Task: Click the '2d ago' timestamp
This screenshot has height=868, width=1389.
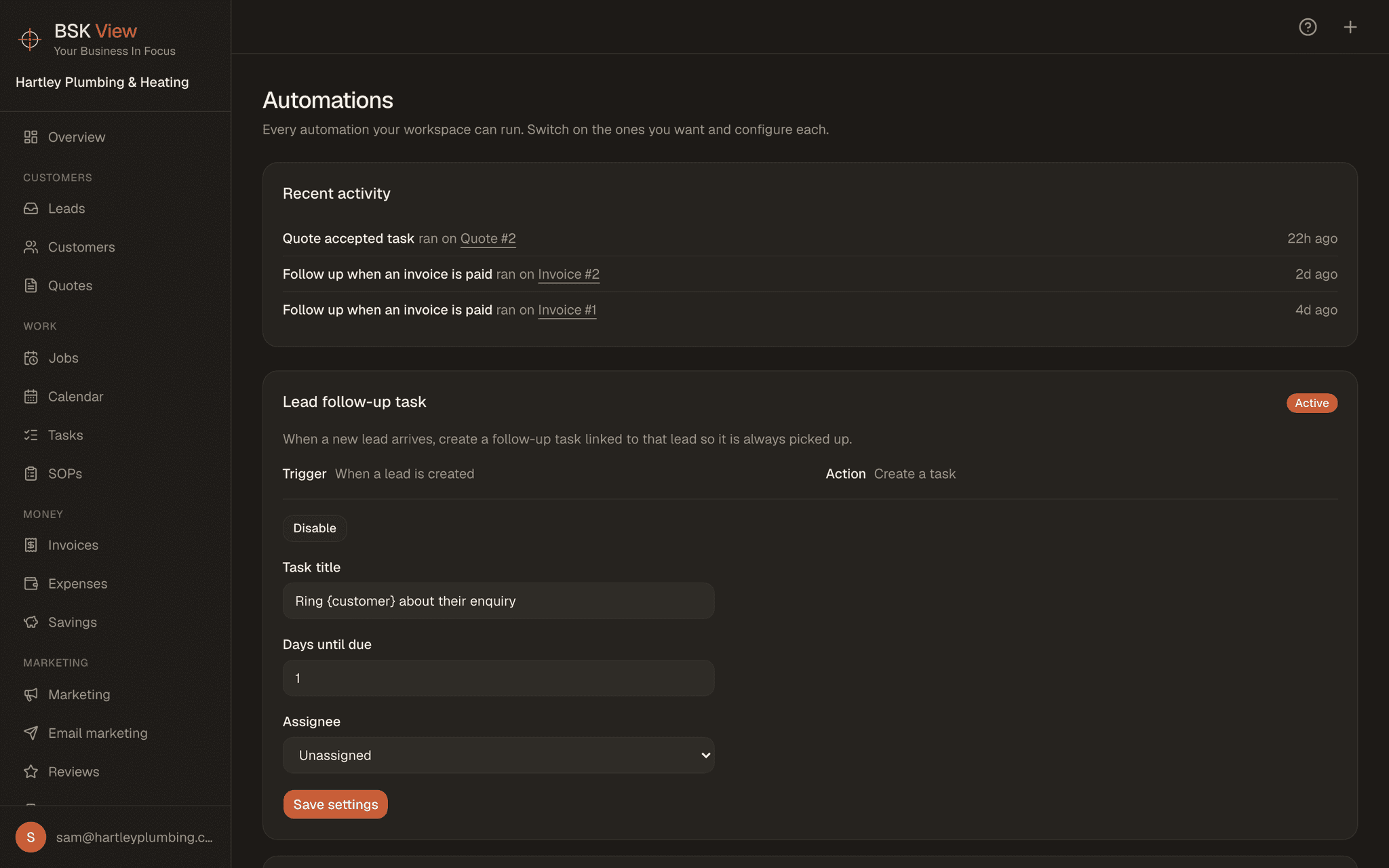Action: coord(1316,275)
